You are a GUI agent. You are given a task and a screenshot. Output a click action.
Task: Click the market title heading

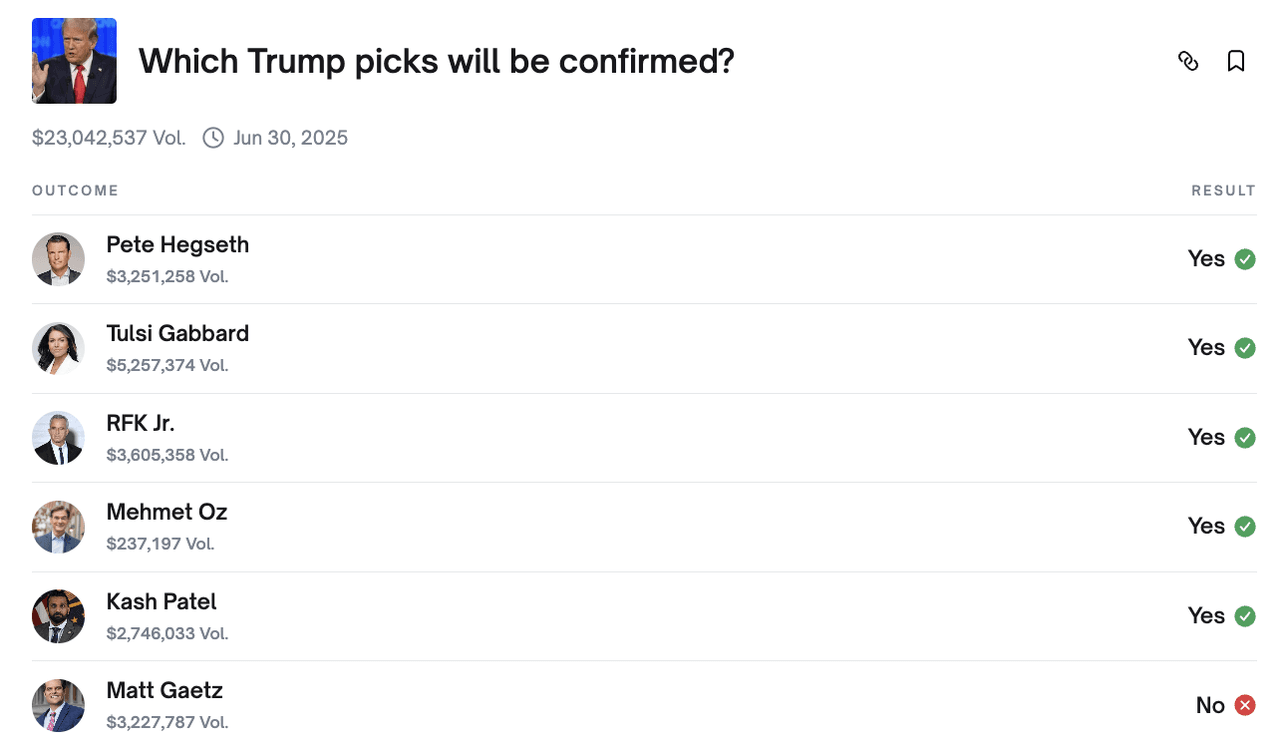(x=436, y=61)
